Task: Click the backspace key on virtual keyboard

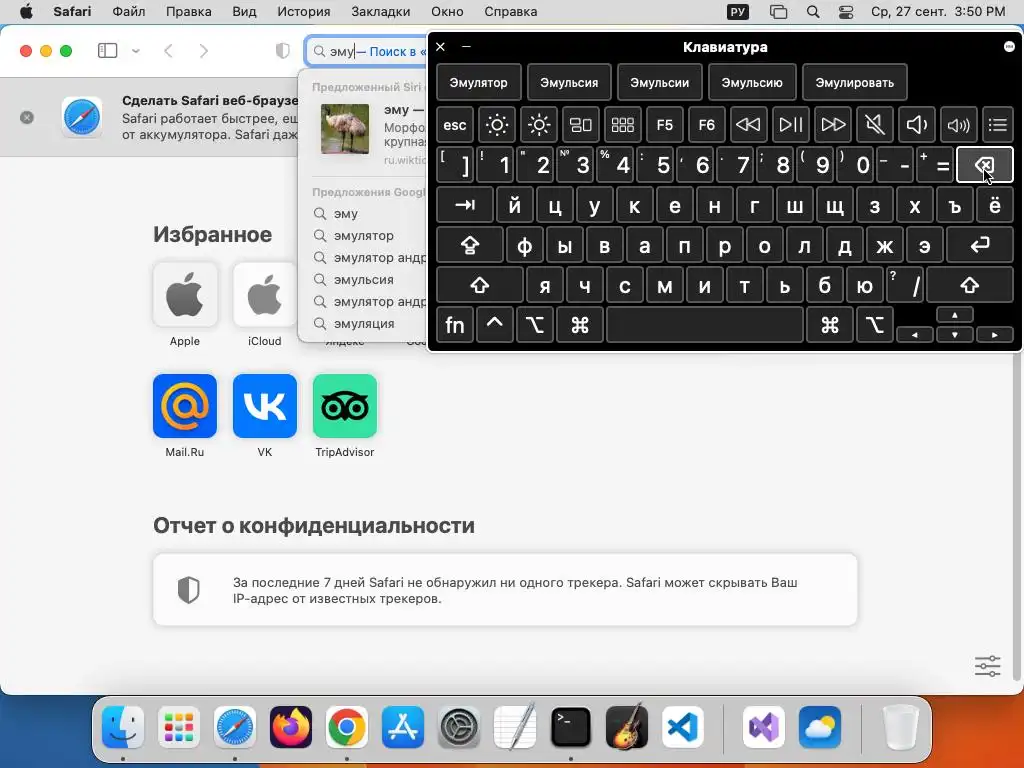Action: [x=984, y=165]
